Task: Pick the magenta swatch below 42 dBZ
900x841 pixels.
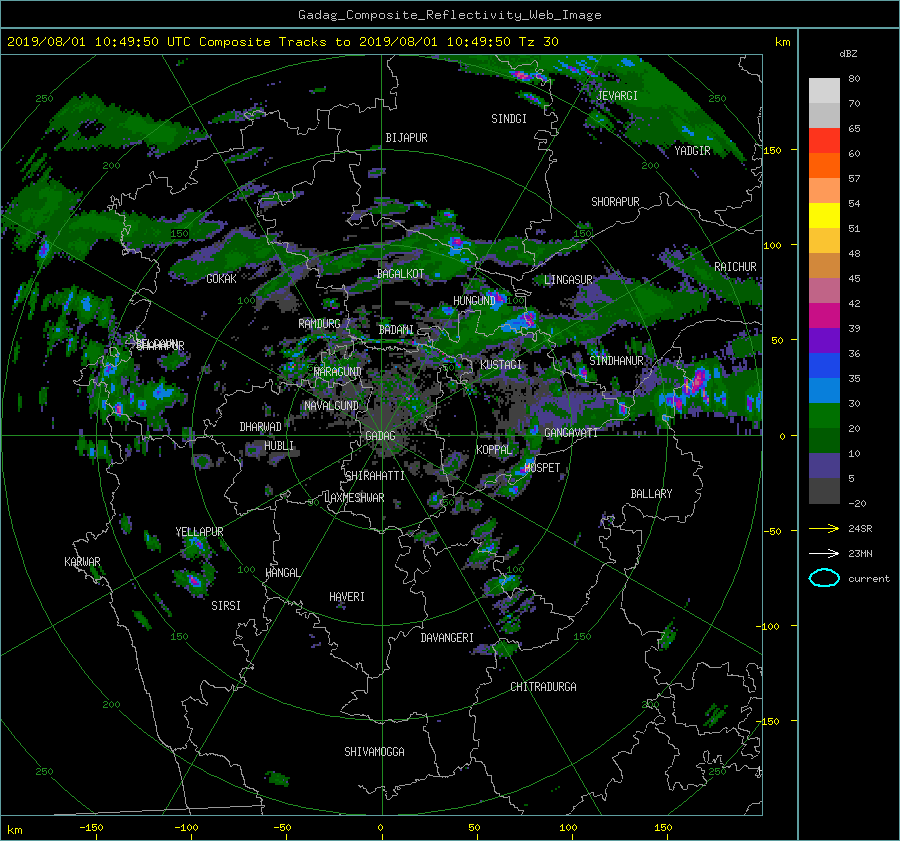Action: 824,315
